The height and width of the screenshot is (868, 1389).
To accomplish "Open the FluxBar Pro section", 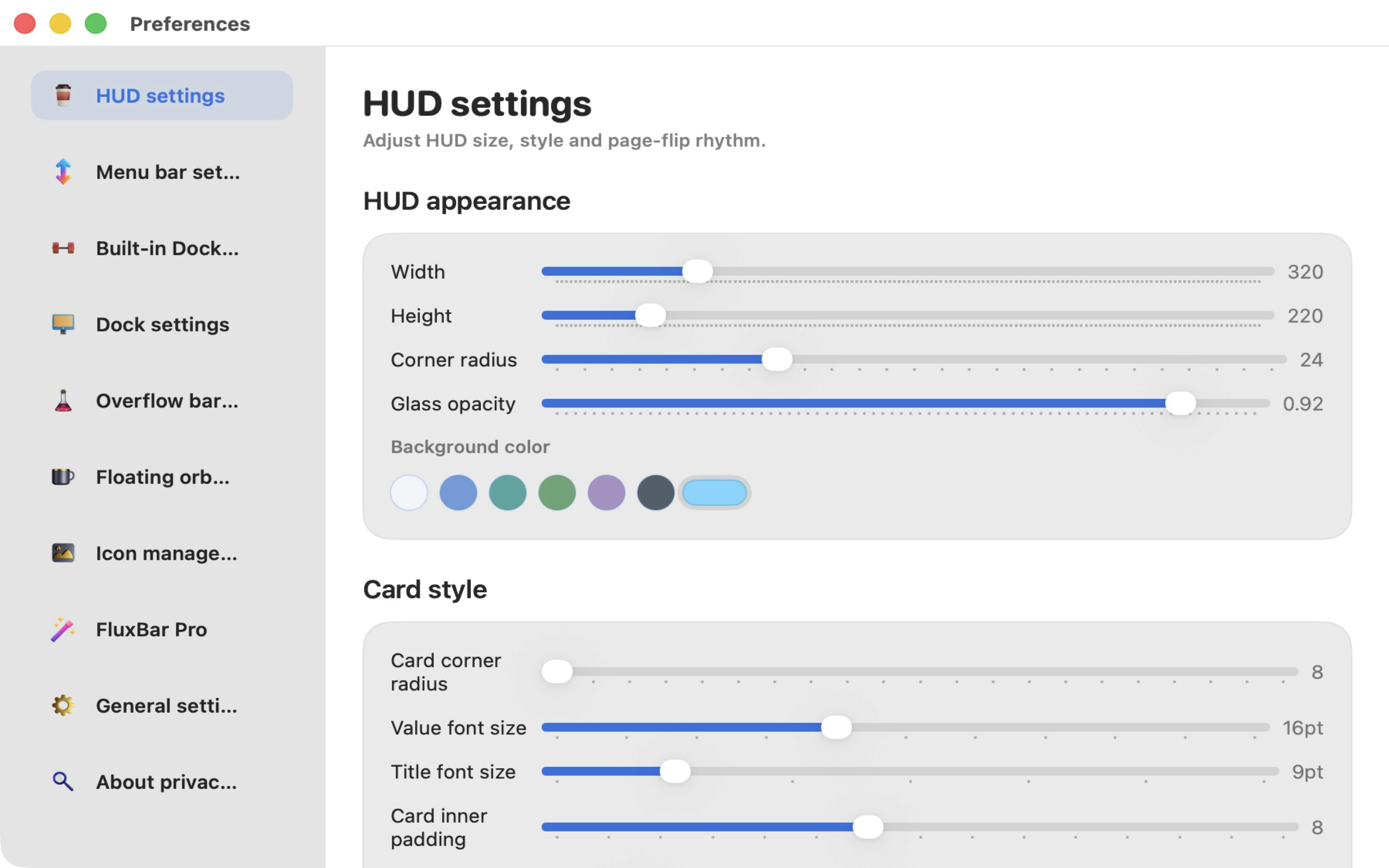I will click(x=151, y=629).
